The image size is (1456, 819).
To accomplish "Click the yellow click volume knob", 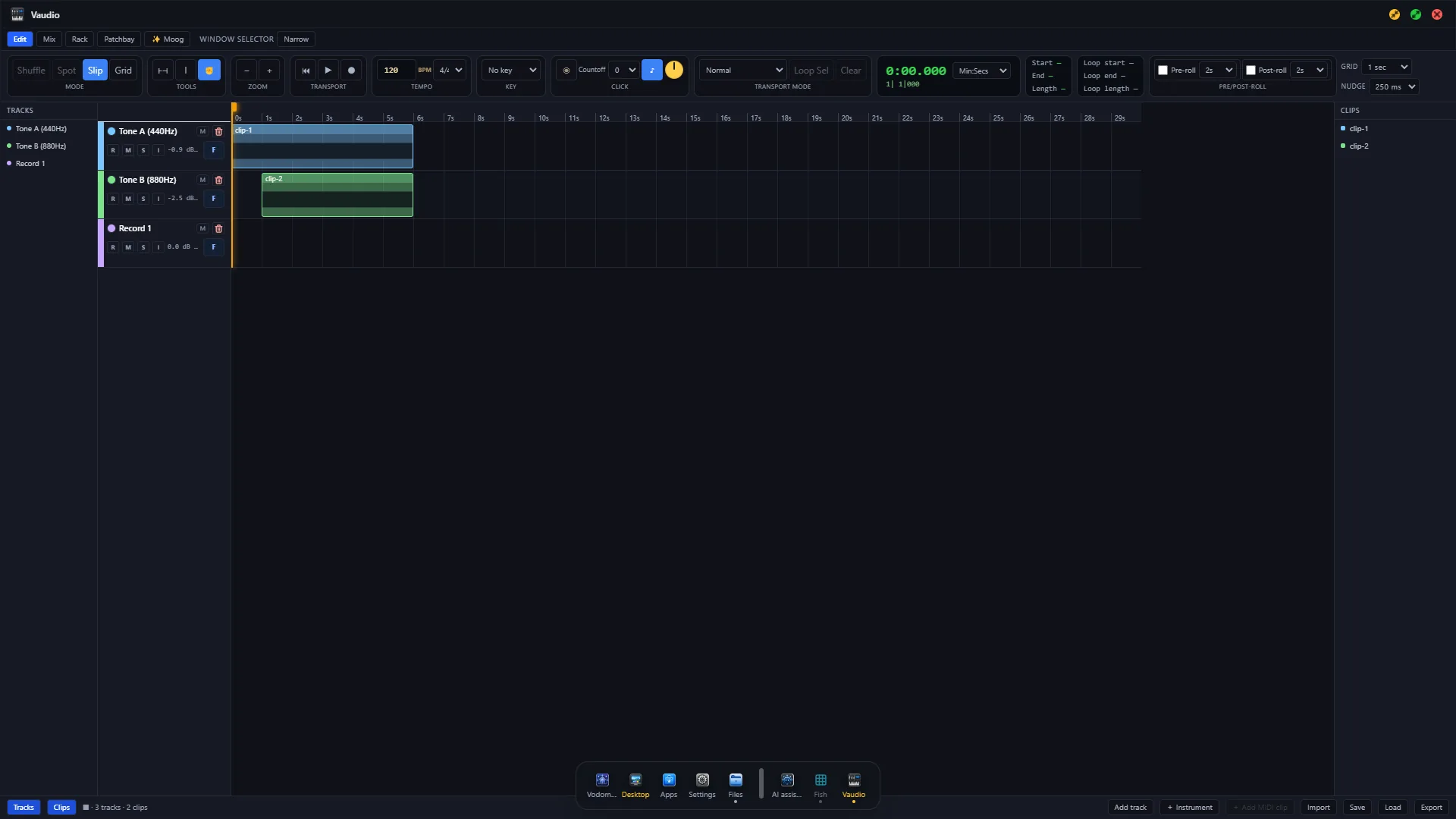I will pyautogui.click(x=674, y=70).
